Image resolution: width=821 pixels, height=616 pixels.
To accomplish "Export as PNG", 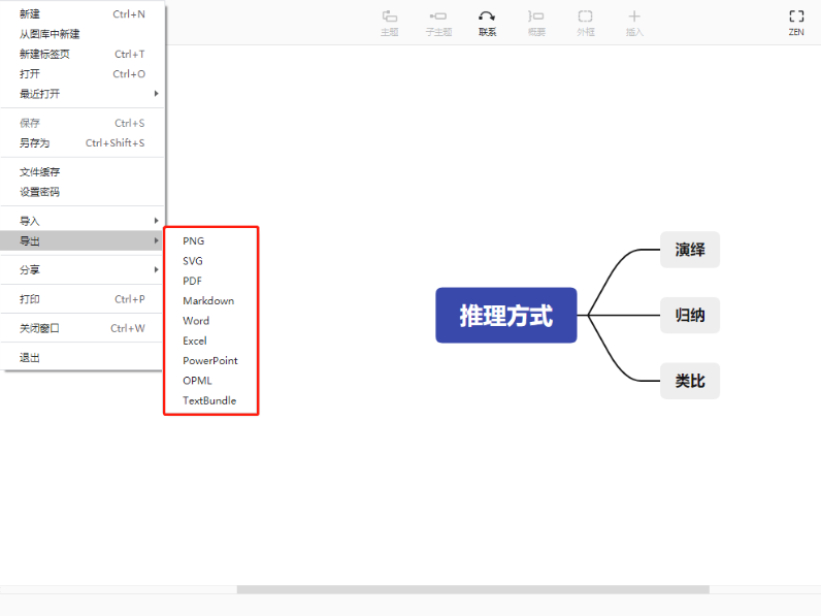I will [x=211, y=241].
